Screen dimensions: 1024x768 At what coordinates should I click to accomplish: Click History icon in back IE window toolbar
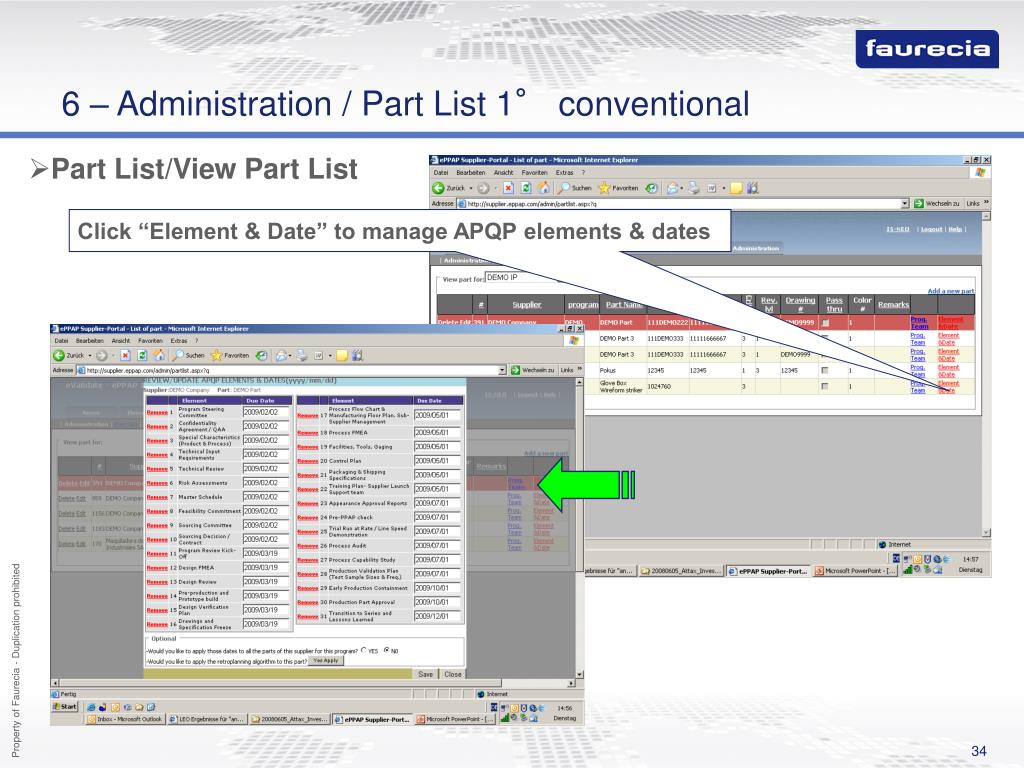(x=651, y=188)
